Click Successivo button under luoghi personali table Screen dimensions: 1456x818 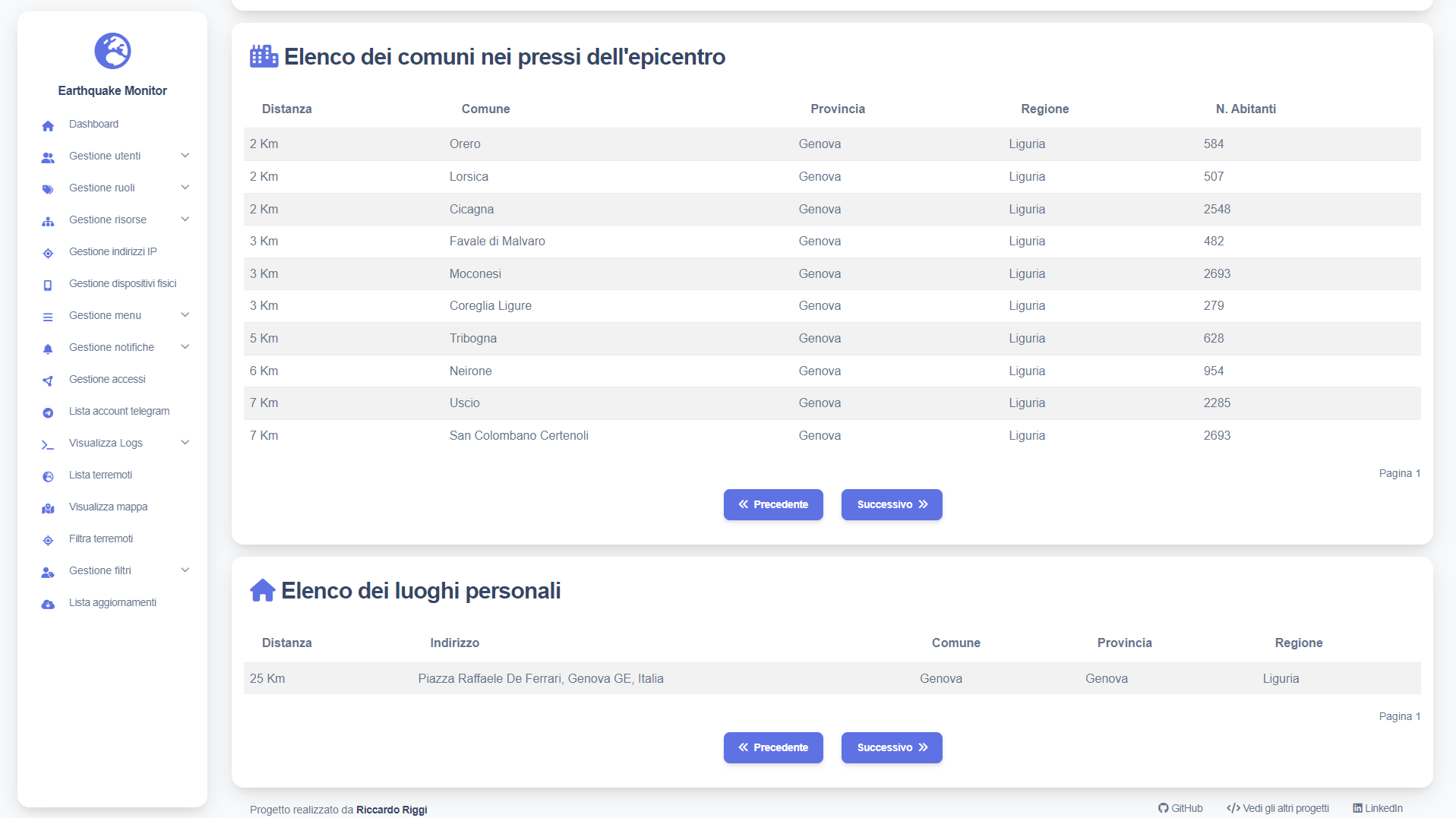coord(892,747)
